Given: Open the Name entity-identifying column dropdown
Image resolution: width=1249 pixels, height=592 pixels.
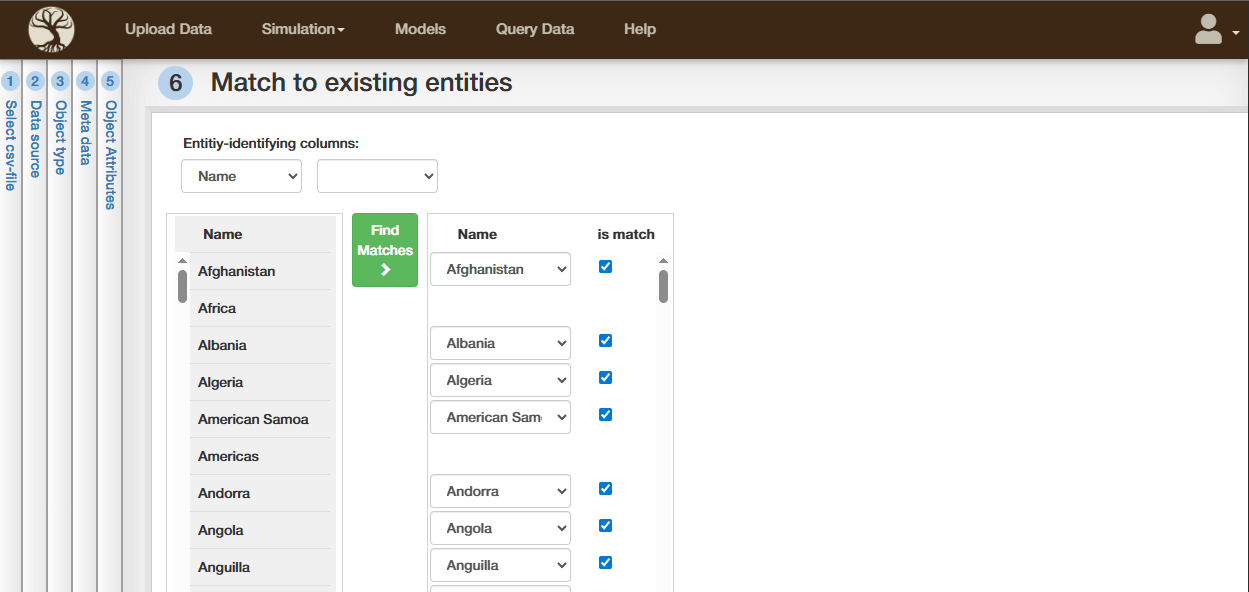Looking at the screenshot, I should [241, 176].
